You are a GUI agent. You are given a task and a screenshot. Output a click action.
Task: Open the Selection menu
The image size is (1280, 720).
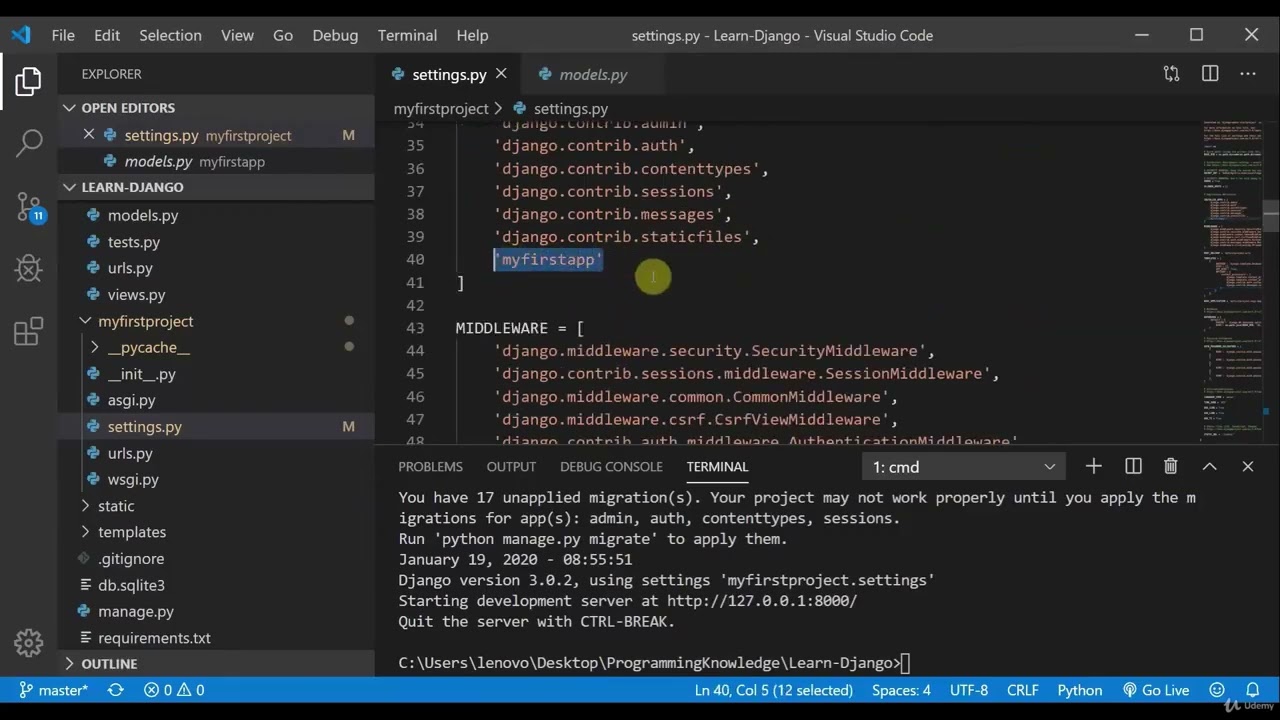pyautogui.click(x=170, y=35)
